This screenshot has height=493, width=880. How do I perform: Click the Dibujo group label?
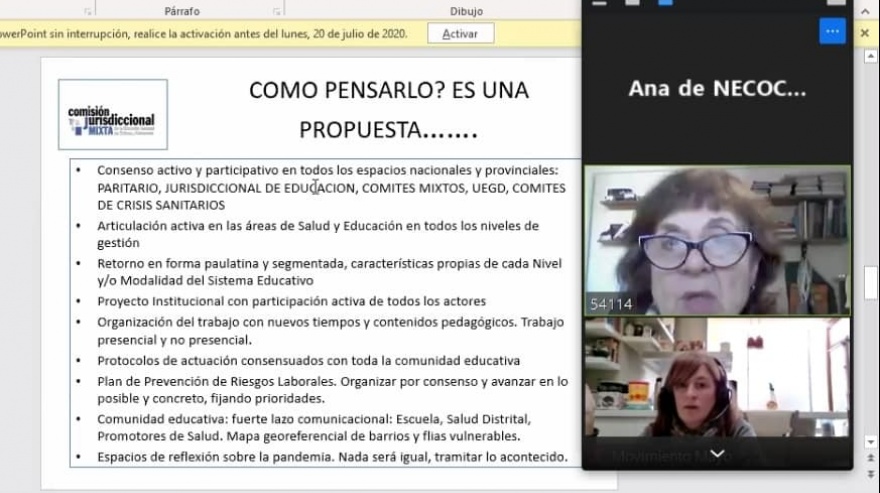[466, 11]
